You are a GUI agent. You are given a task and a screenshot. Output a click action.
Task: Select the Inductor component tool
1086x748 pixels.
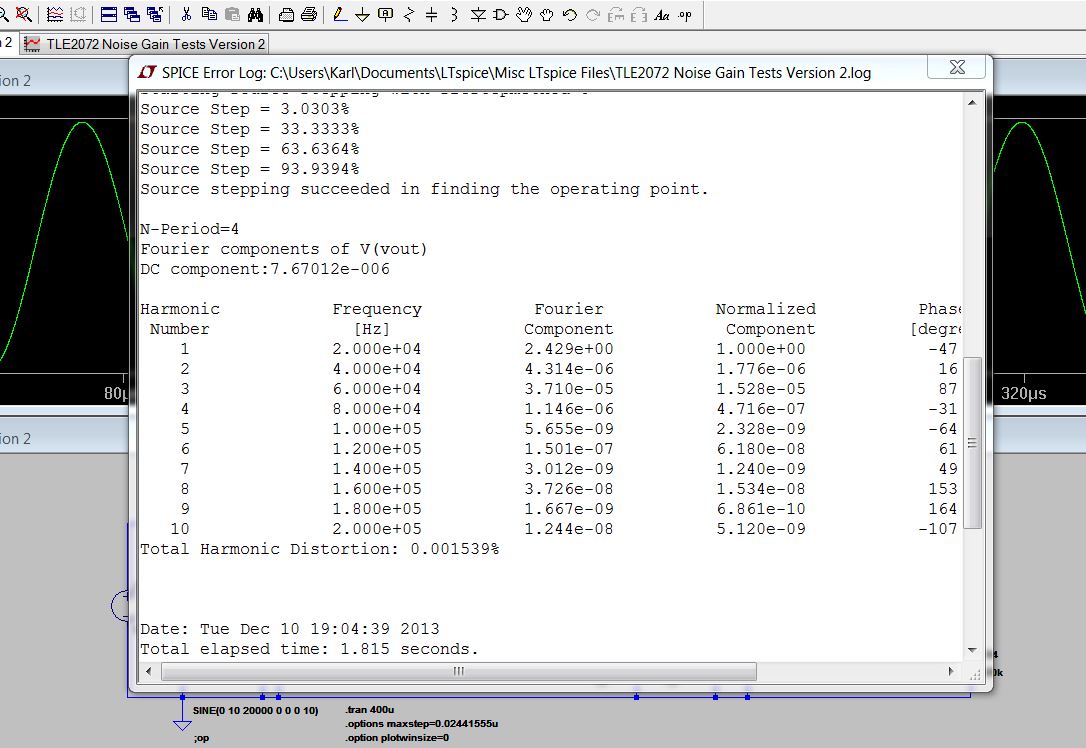click(x=454, y=14)
